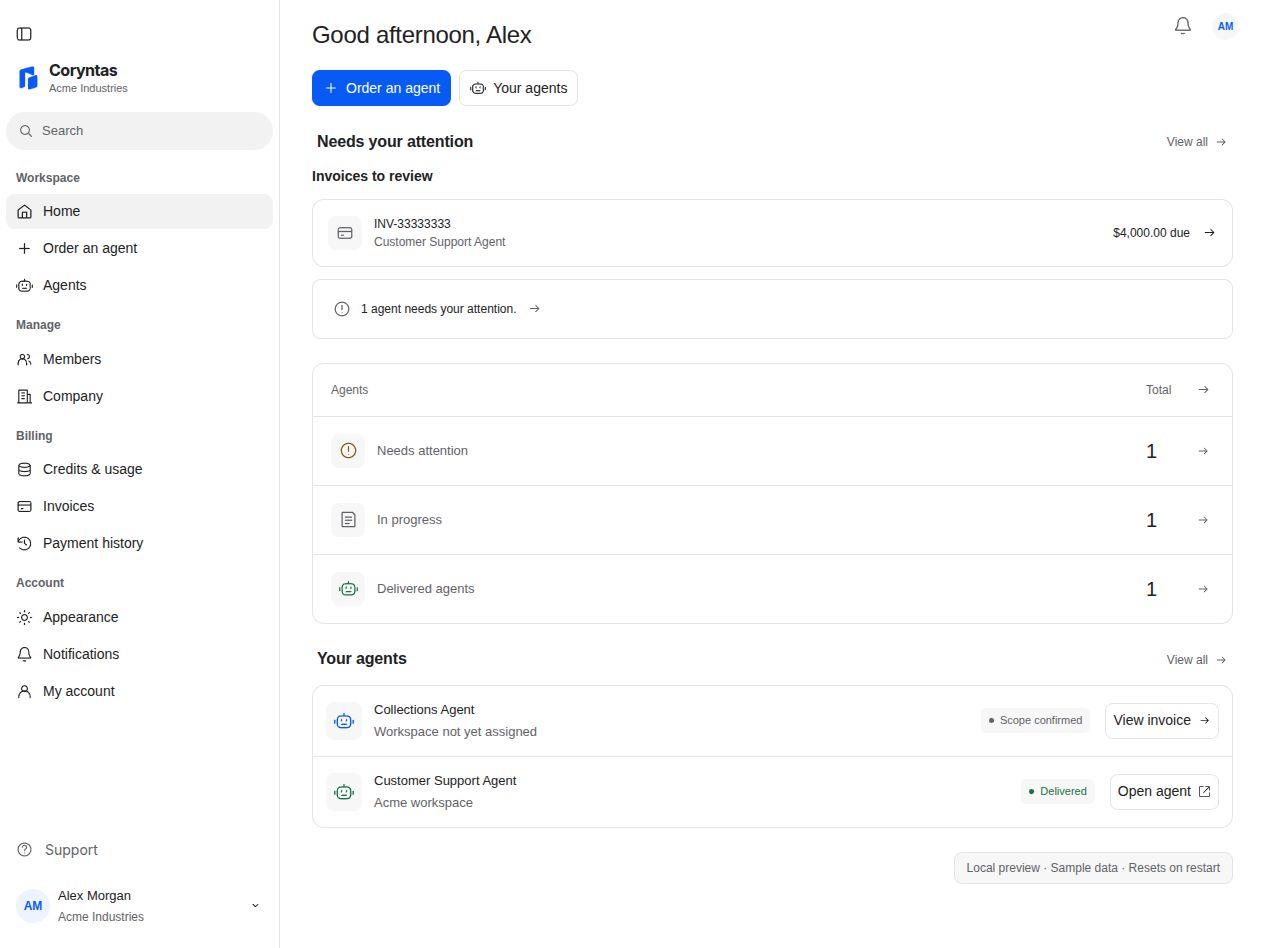Screen dimensions: 1265x948
Task: Click the Members people icon
Action: [x=25, y=360]
